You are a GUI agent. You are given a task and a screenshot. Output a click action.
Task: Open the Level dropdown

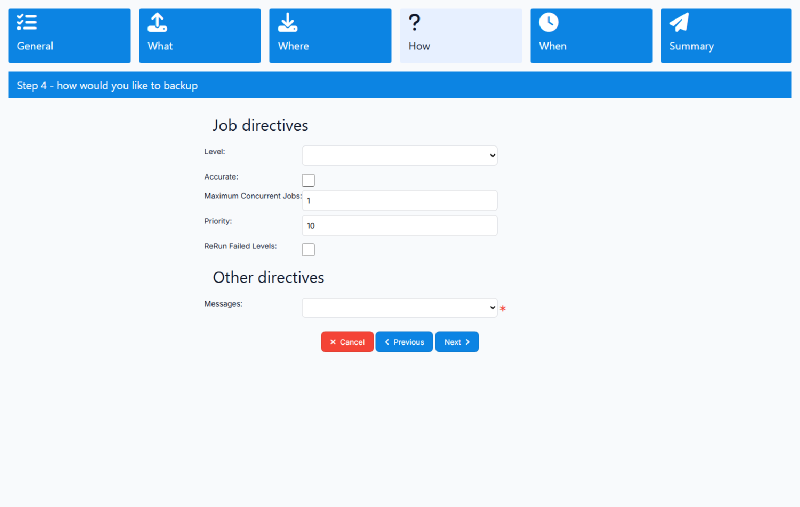[399, 156]
